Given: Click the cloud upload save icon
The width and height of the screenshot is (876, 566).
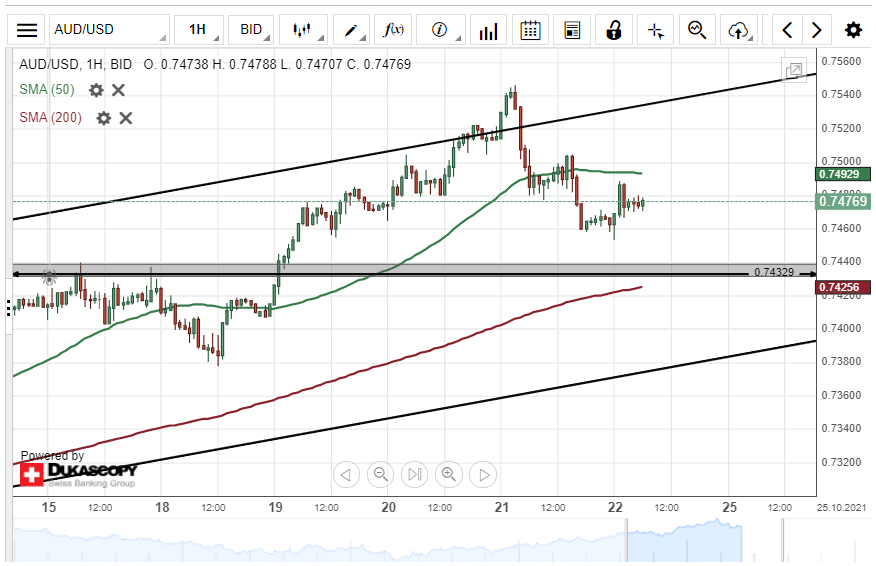Looking at the screenshot, I should click(739, 30).
